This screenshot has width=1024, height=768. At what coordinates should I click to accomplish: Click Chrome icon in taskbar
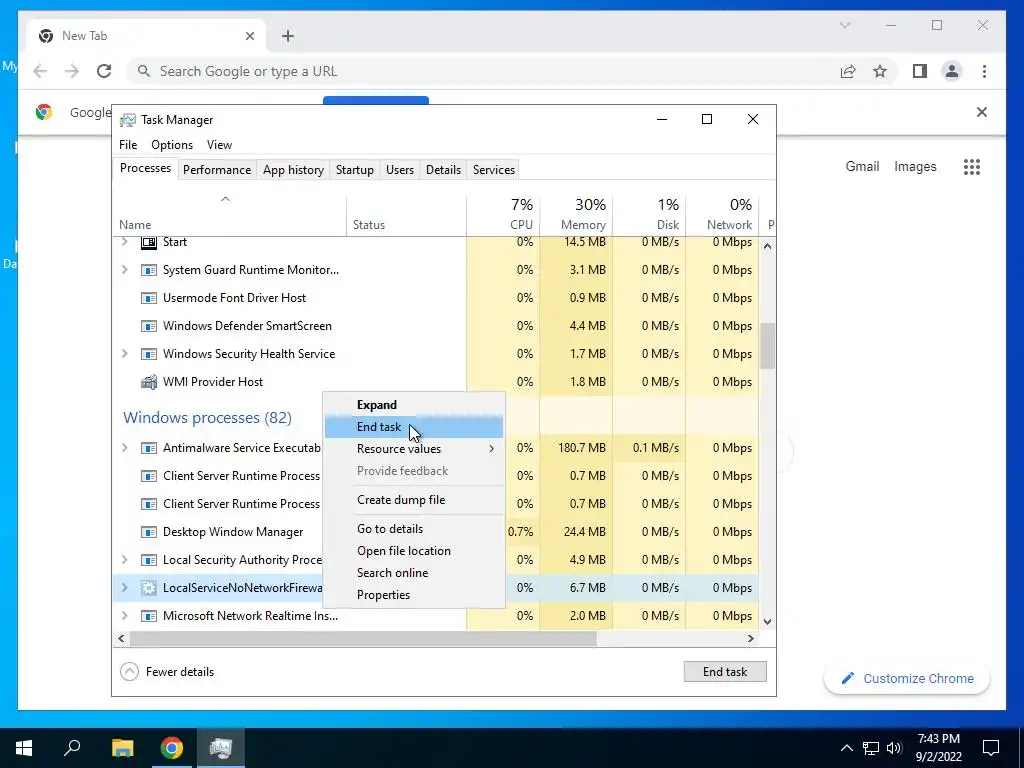point(172,748)
